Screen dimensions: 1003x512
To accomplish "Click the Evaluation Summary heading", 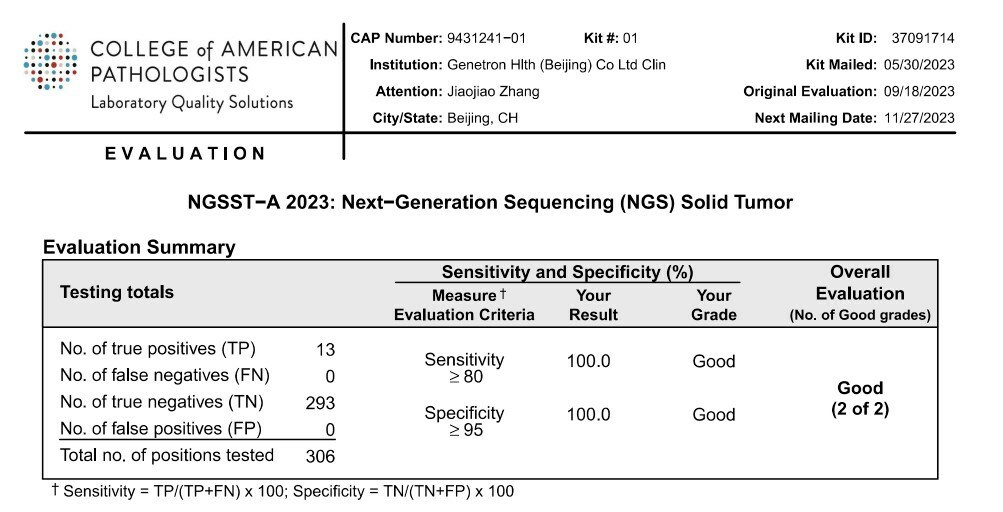I will click(x=139, y=246).
